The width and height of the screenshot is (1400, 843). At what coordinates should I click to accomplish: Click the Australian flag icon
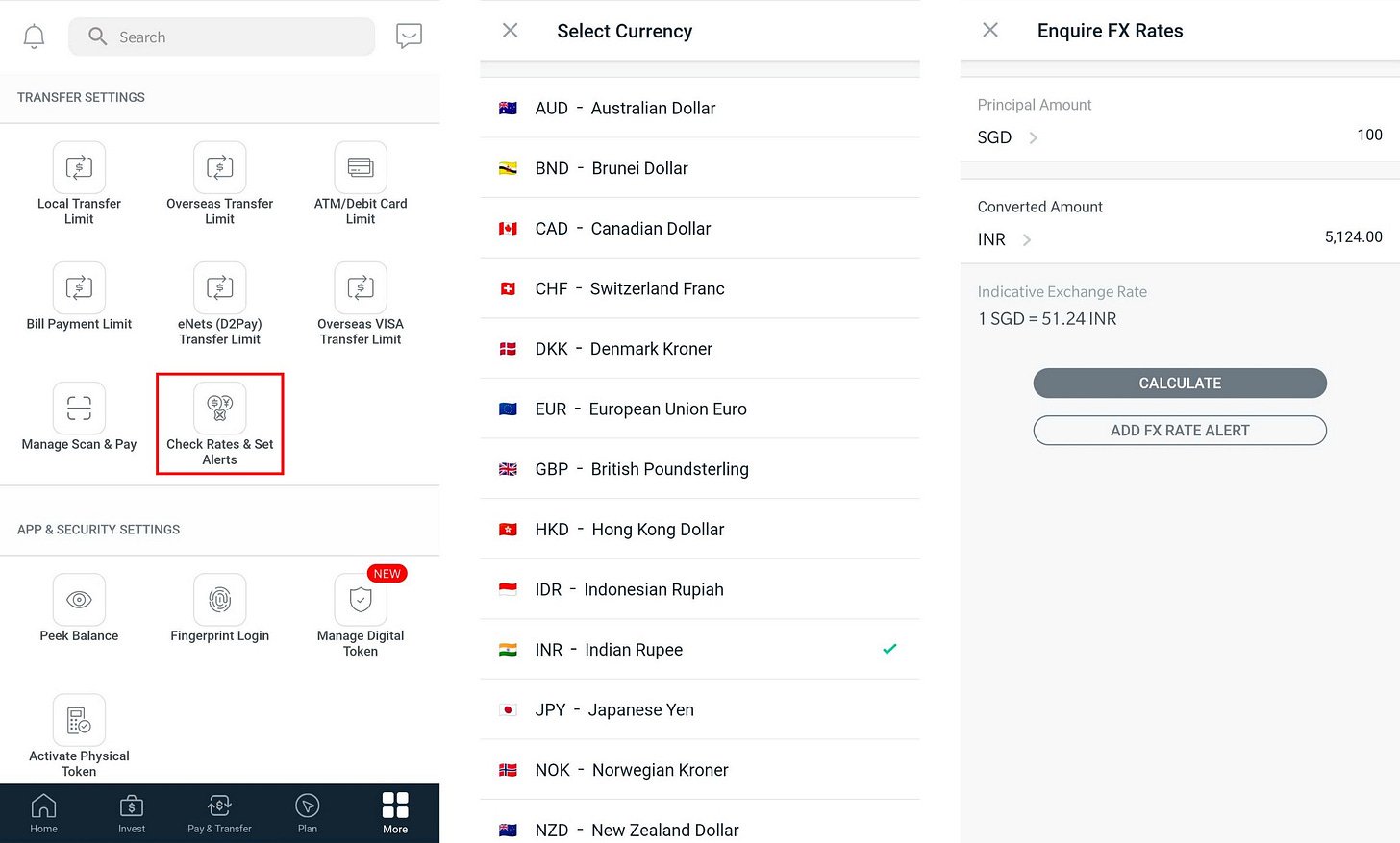coord(508,109)
